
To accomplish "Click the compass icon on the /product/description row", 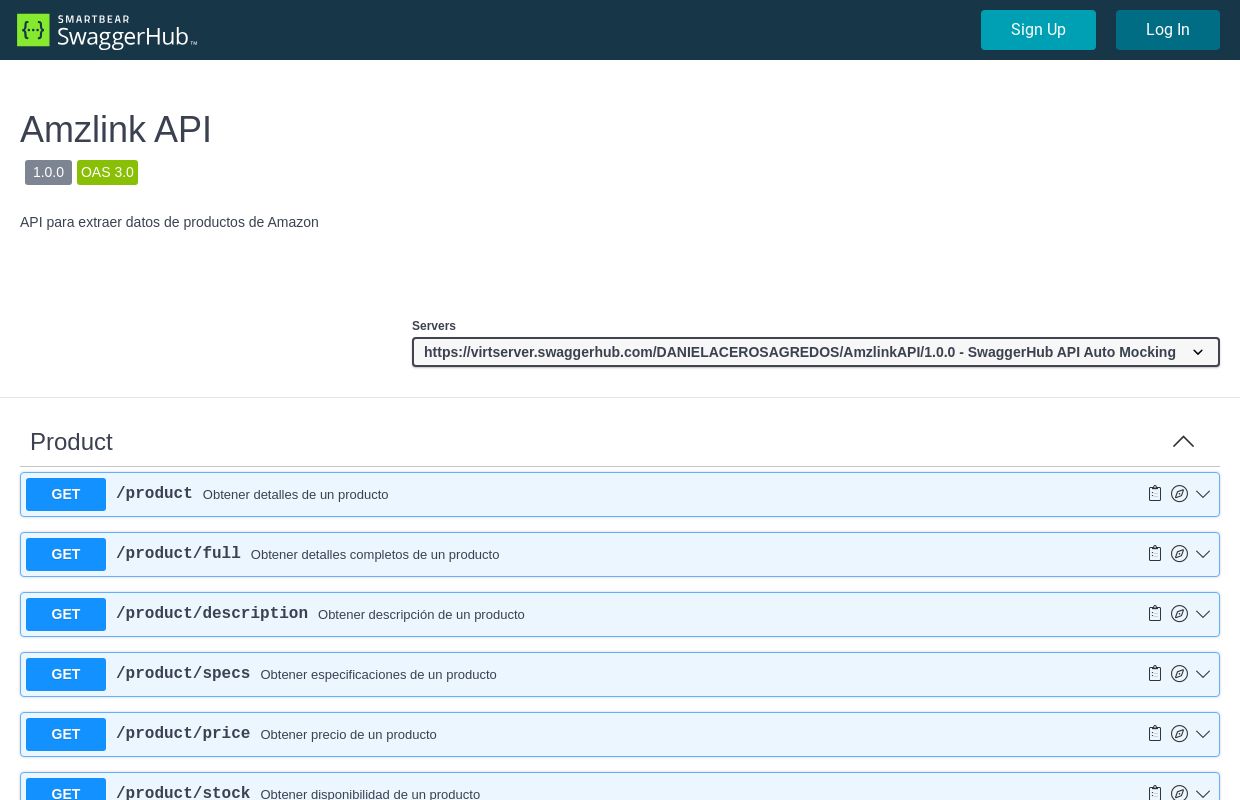I will tap(1180, 614).
